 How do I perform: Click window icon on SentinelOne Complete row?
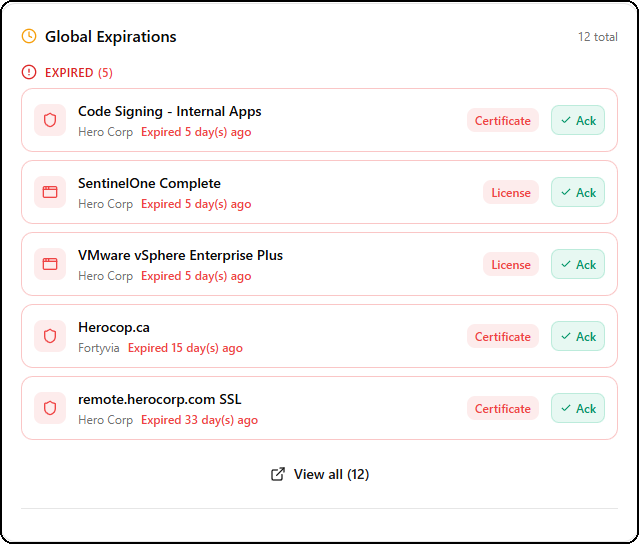pyautogui.click(x=50, y=192)
